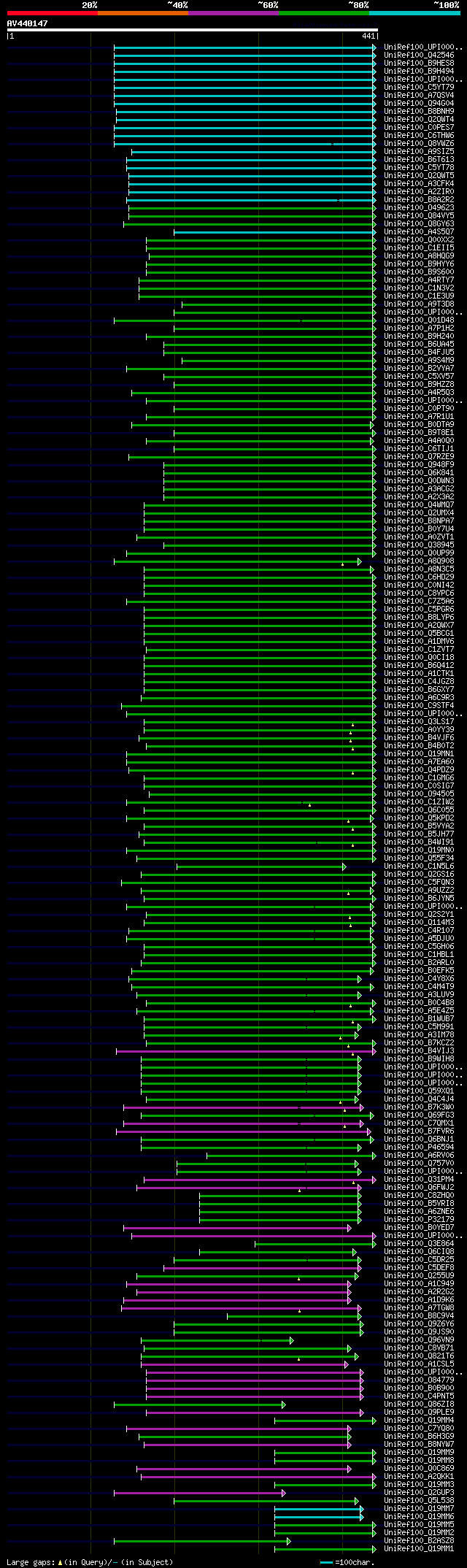
Task: Open hit UniRef100_C5YT79
Action: pos(419,87)
